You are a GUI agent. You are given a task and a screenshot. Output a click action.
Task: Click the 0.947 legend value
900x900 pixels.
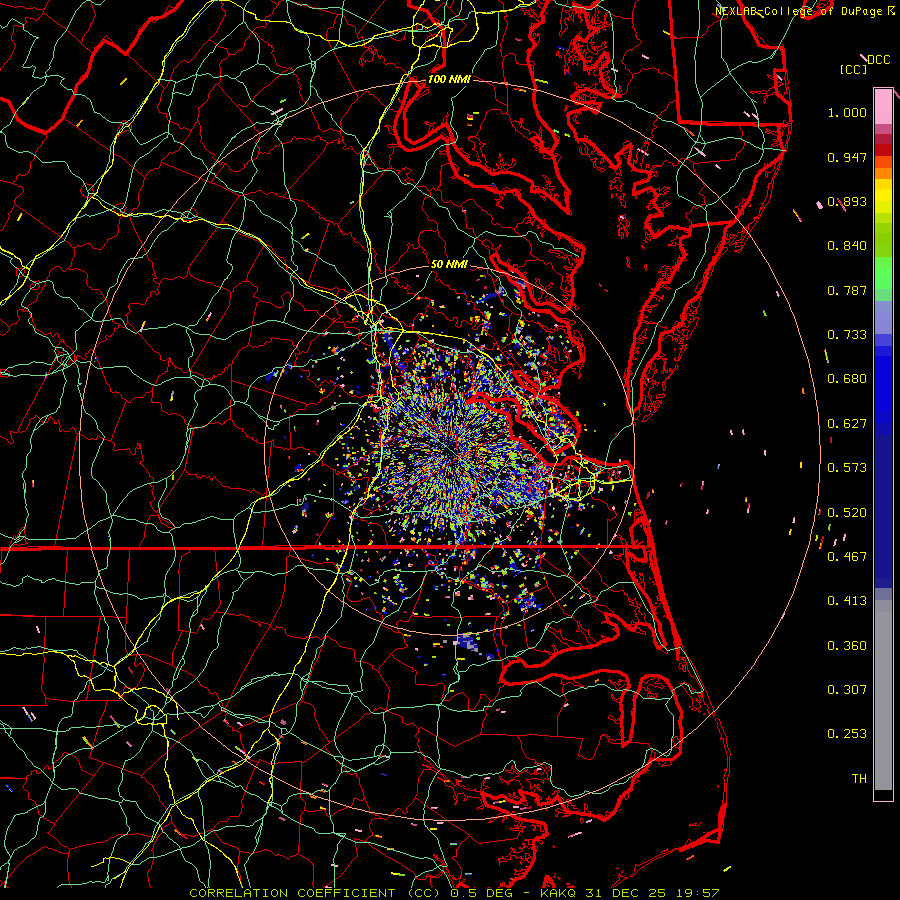(x=847, y=157)
